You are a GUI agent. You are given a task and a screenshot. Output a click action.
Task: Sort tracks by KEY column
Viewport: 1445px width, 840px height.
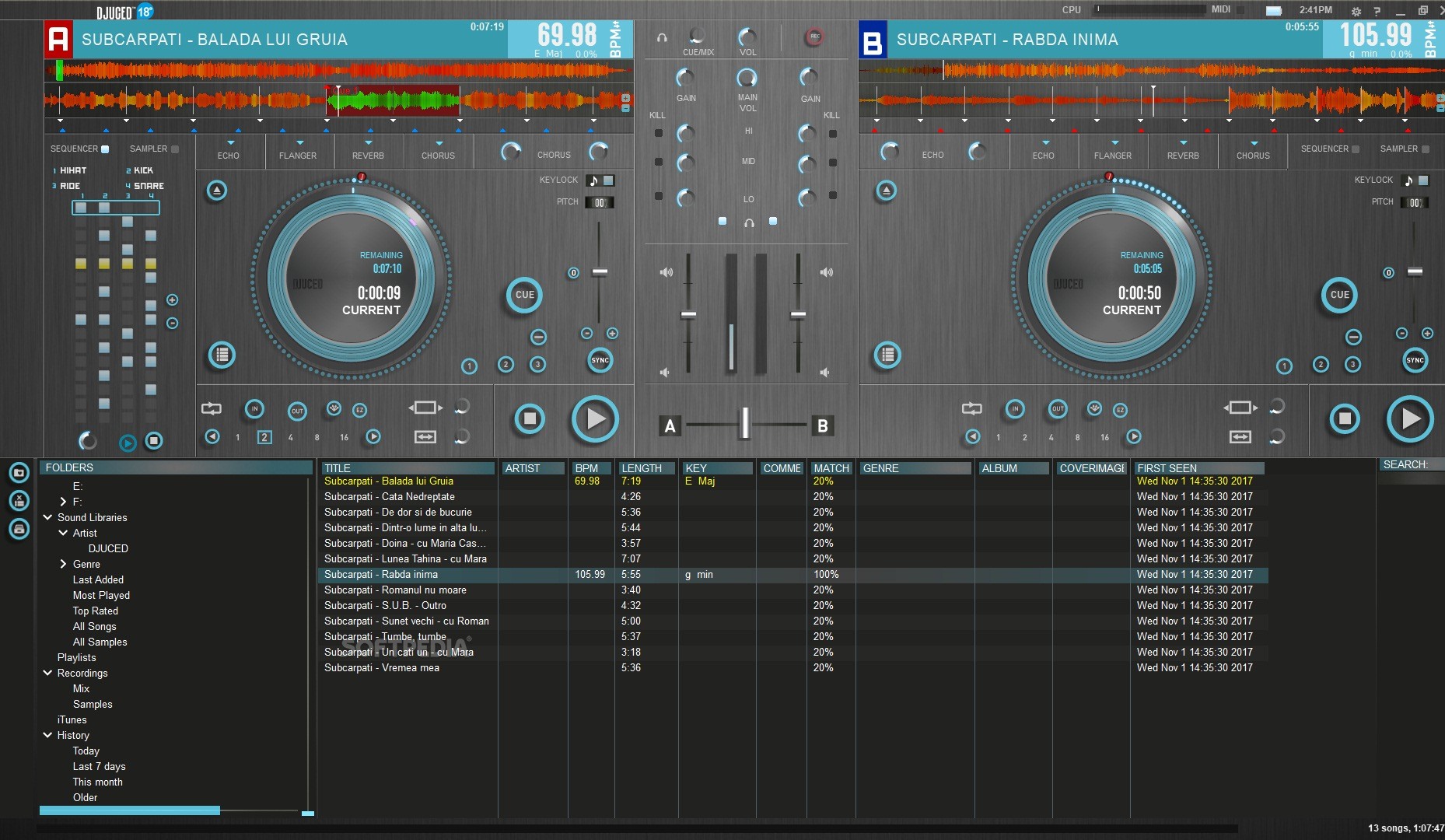[718, 468]
